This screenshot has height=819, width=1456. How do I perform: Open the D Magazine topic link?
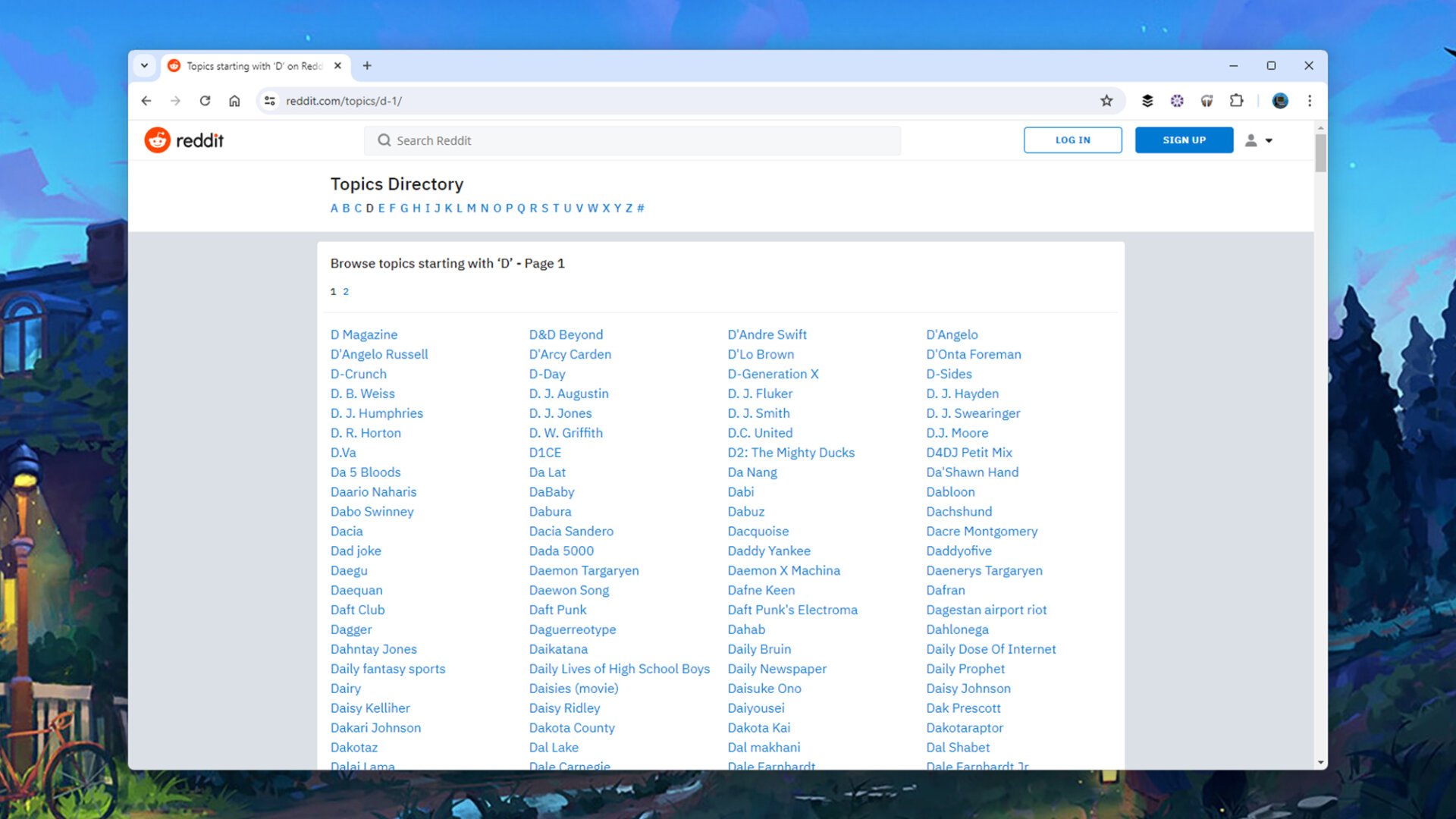pos(364,334)
